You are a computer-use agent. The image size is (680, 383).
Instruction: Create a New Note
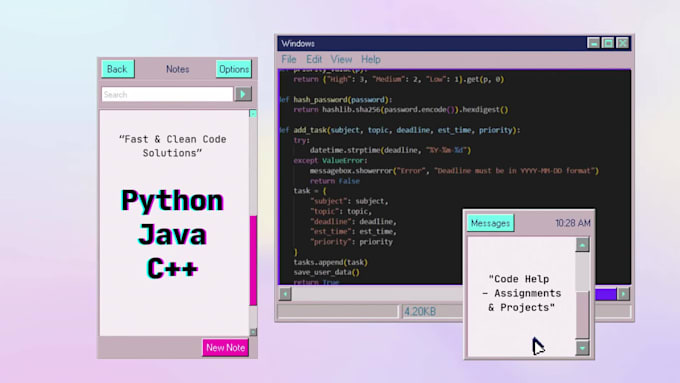226,347
